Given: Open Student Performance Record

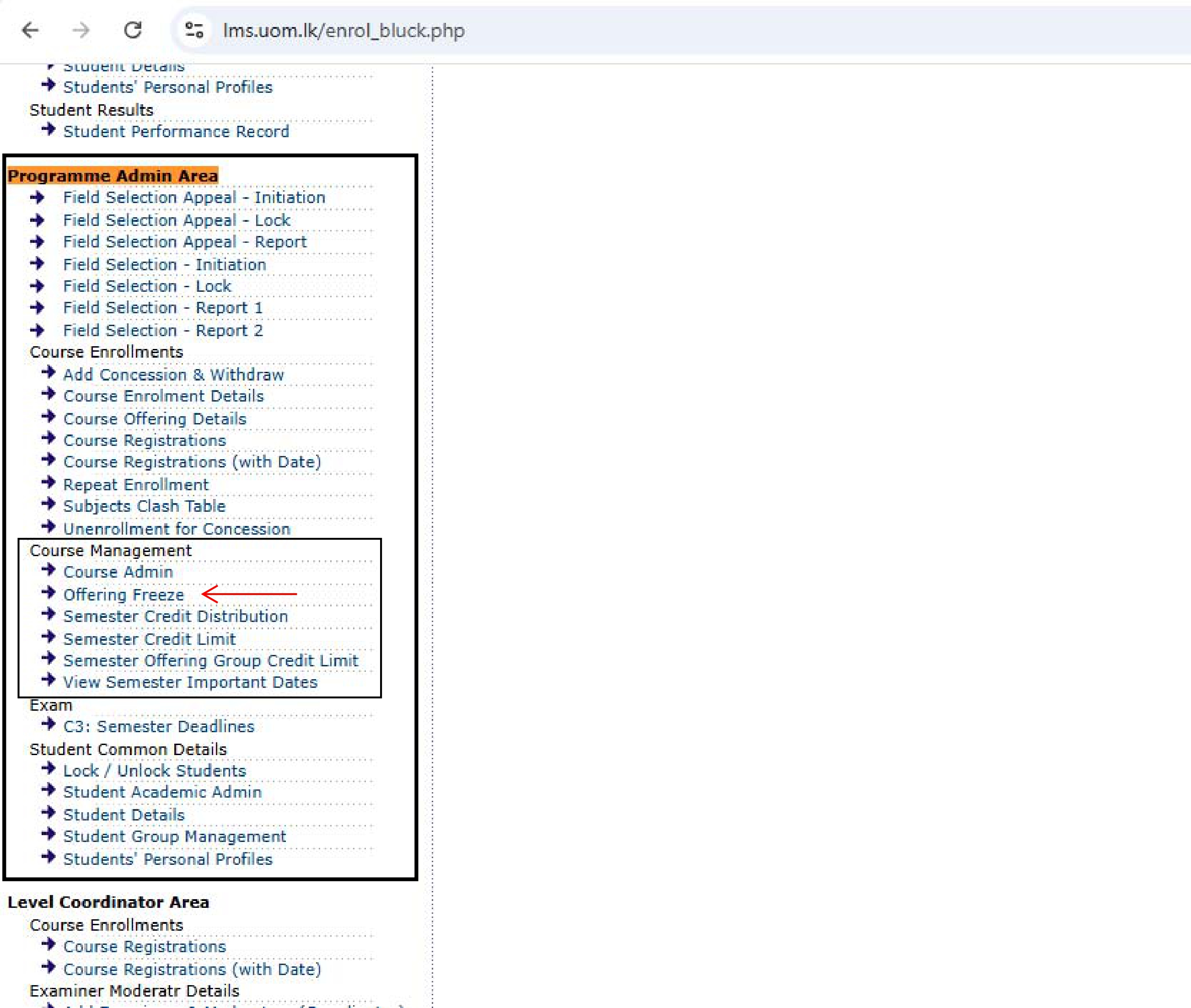Looking at the screenshot, I should [x=176, y=131].
